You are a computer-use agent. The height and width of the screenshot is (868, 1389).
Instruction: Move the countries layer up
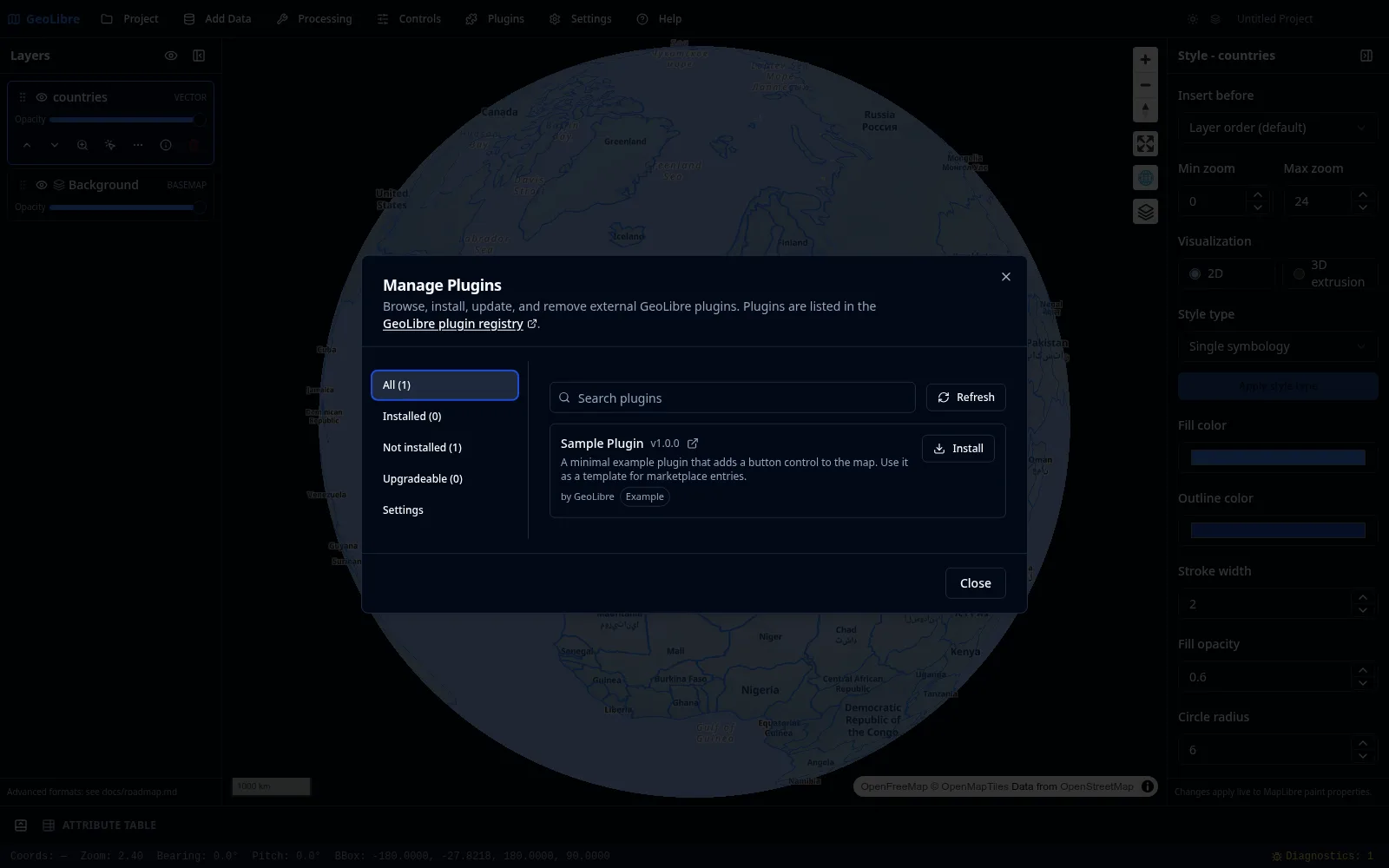(27, 146)
